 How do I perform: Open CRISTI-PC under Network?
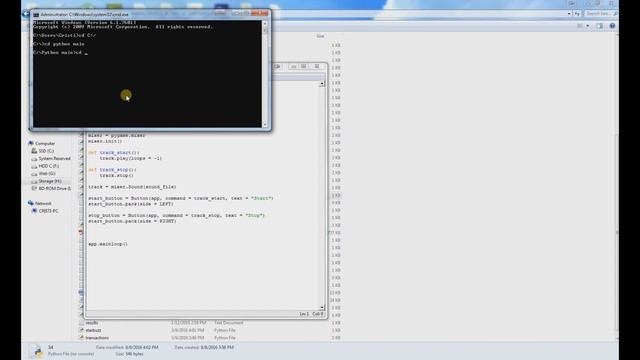click(x=48, y=211)
